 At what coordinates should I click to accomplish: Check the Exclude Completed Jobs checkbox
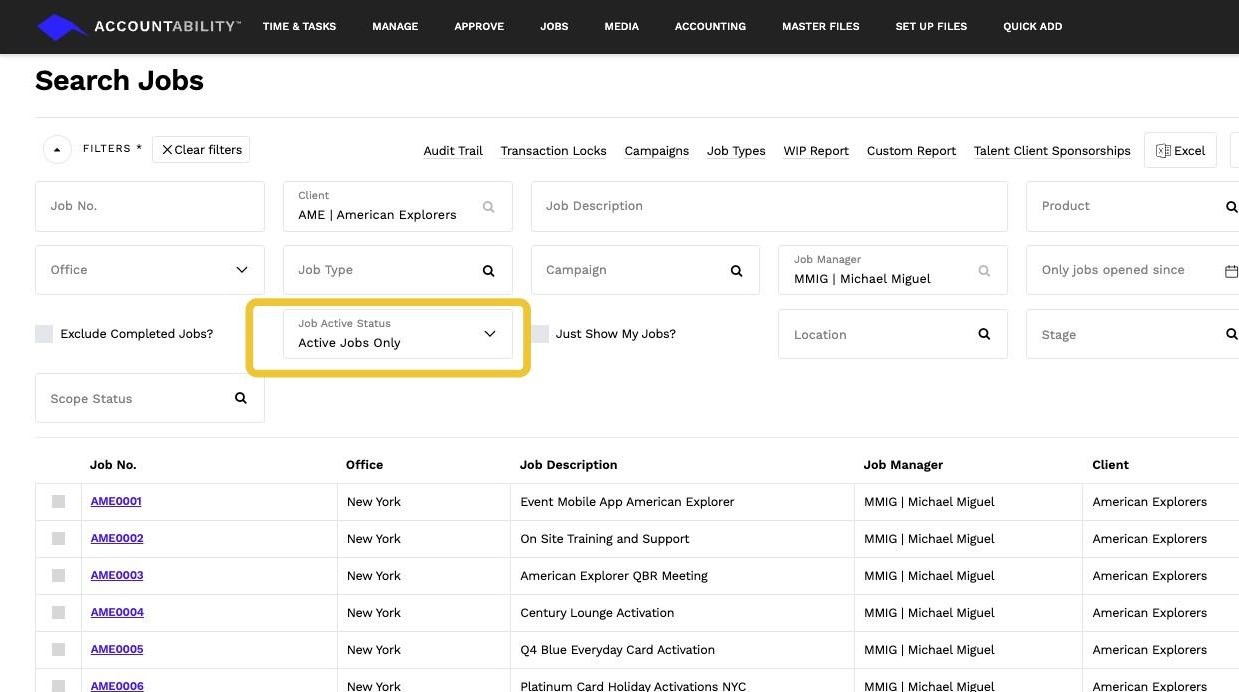point(44,334)
